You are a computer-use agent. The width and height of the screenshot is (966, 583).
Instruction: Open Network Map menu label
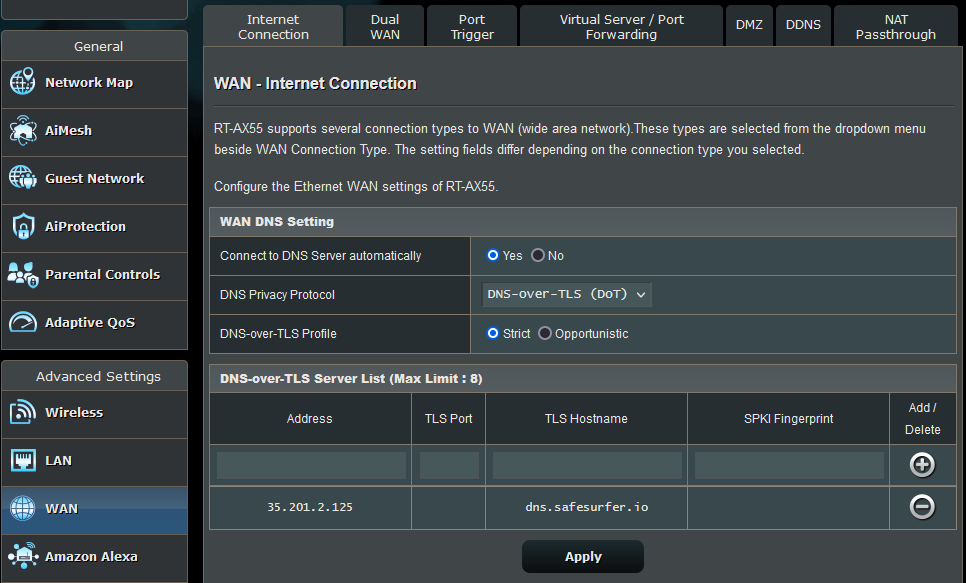[x=89, y=83]
